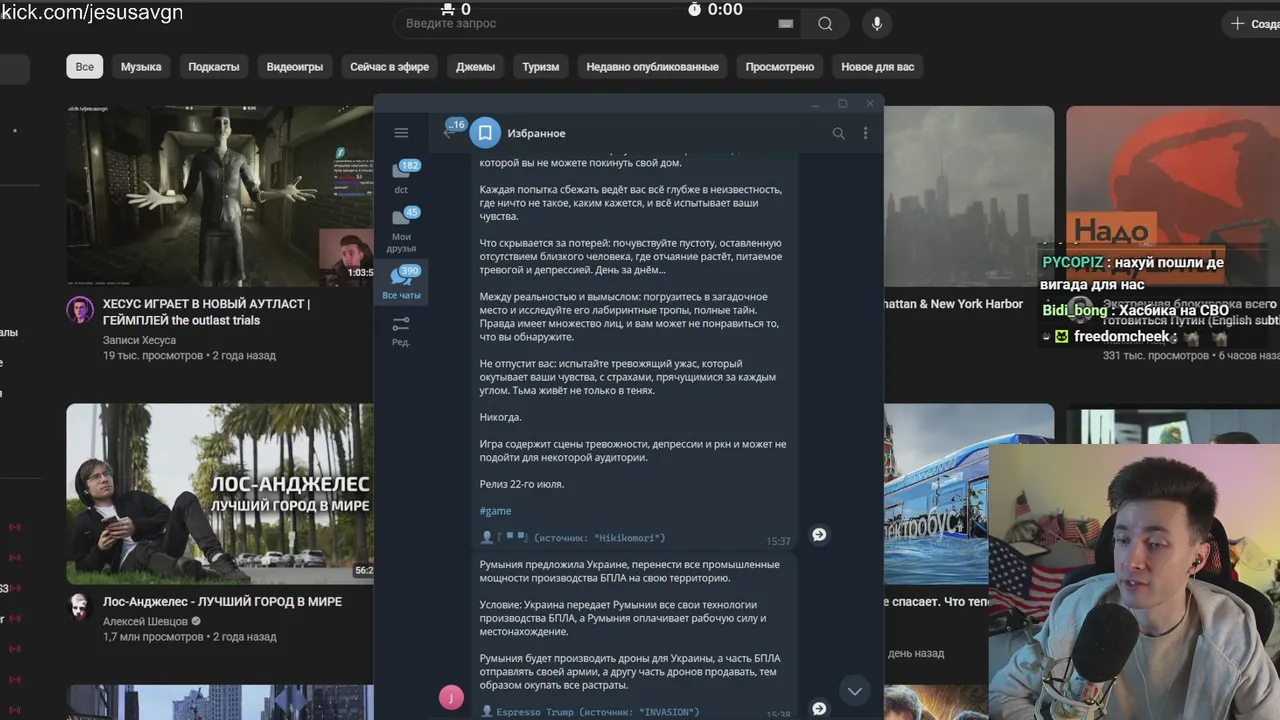1280x720 pixels.
Task: Select the Джемы filter chip
Action: (476, 67)
